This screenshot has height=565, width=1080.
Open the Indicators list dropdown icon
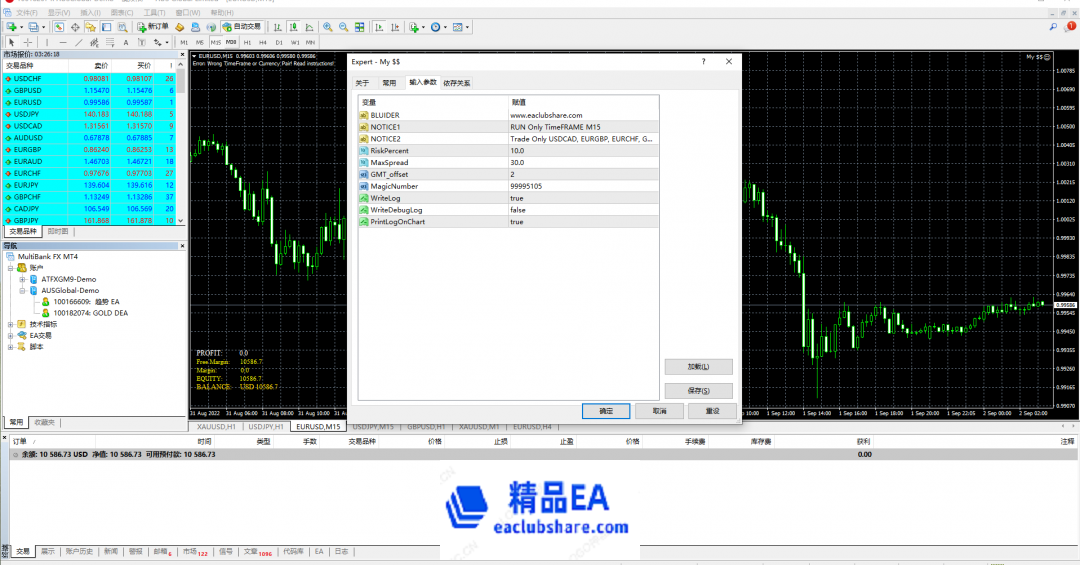pyautogui.click(x=416, y=27)
